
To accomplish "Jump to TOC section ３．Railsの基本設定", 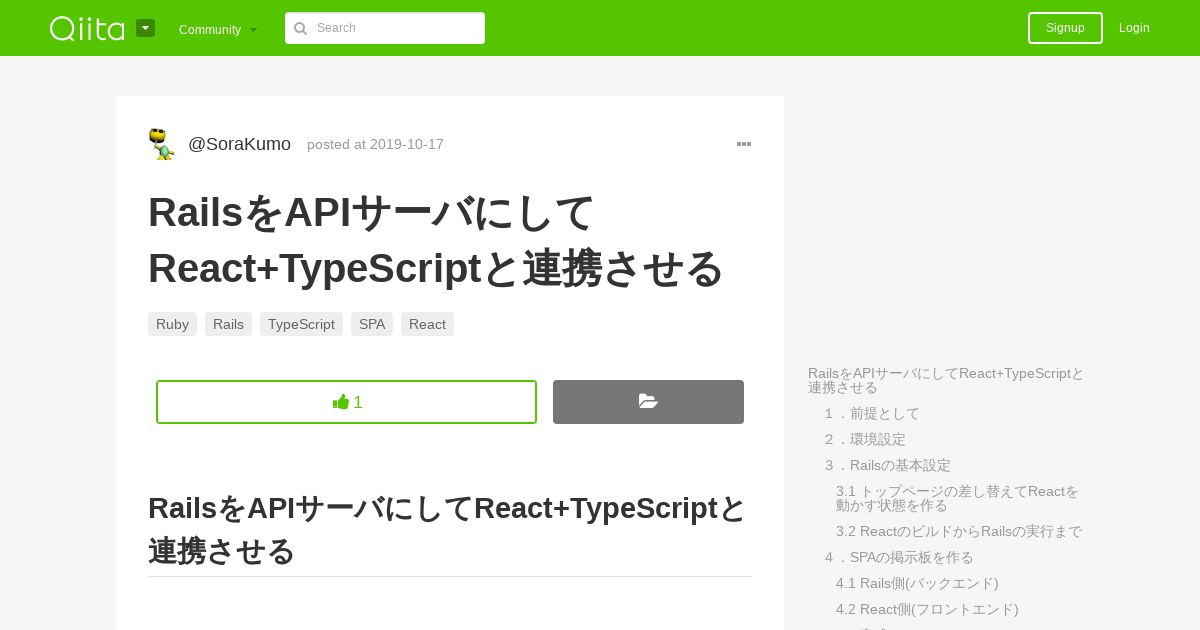I will [x=887, y=465].
